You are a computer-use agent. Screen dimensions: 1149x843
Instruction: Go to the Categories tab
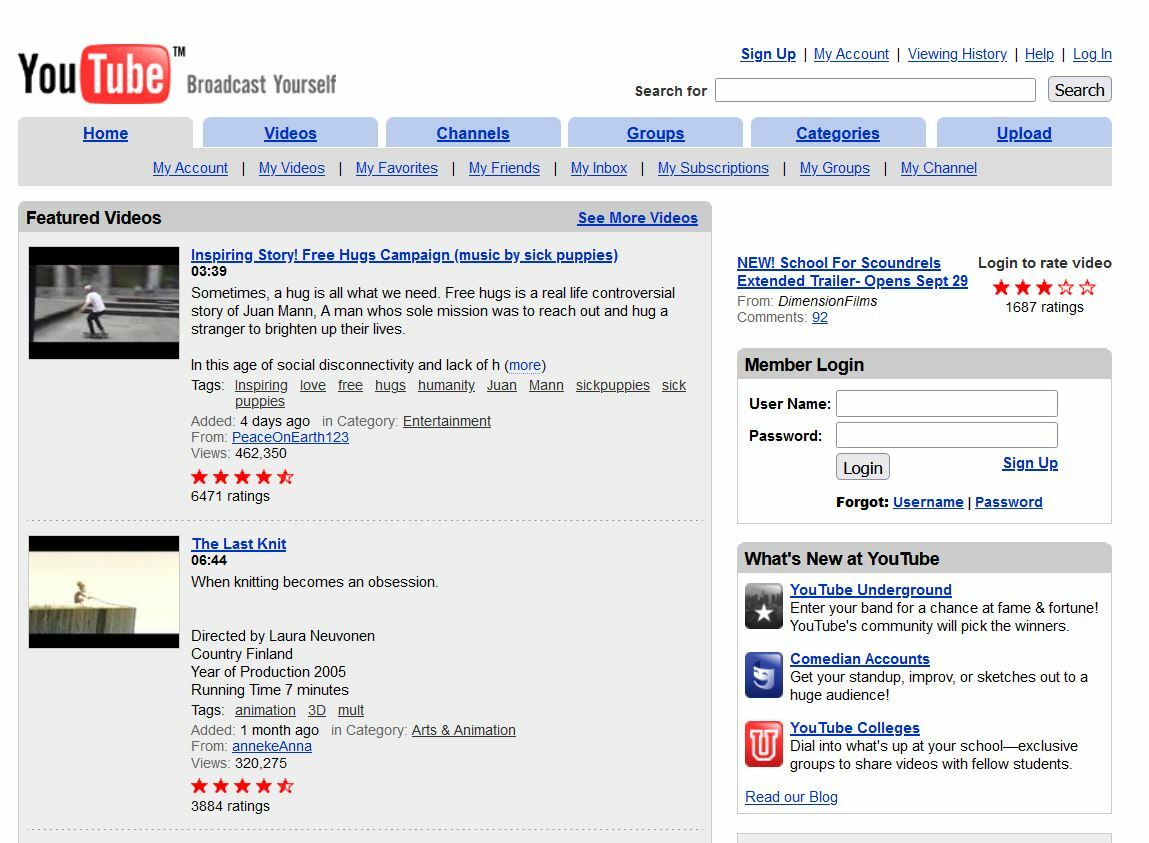(838, 133)
